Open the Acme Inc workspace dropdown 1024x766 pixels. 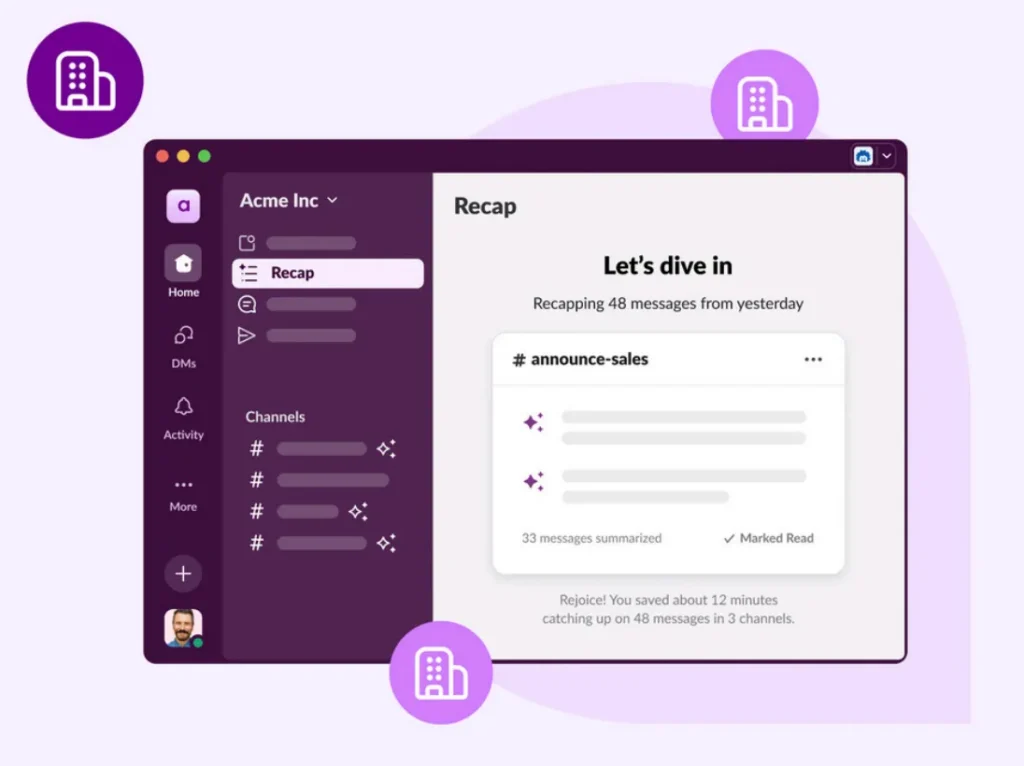click(331, 200)
